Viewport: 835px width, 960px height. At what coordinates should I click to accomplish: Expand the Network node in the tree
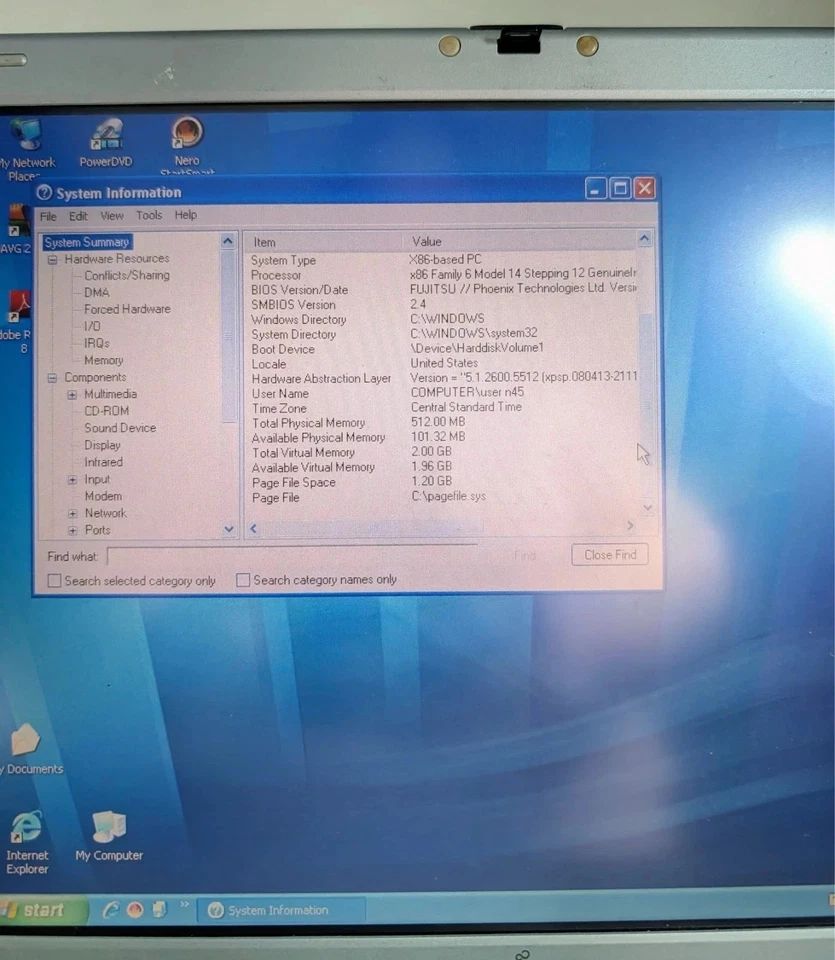click(x=71, y=512)
